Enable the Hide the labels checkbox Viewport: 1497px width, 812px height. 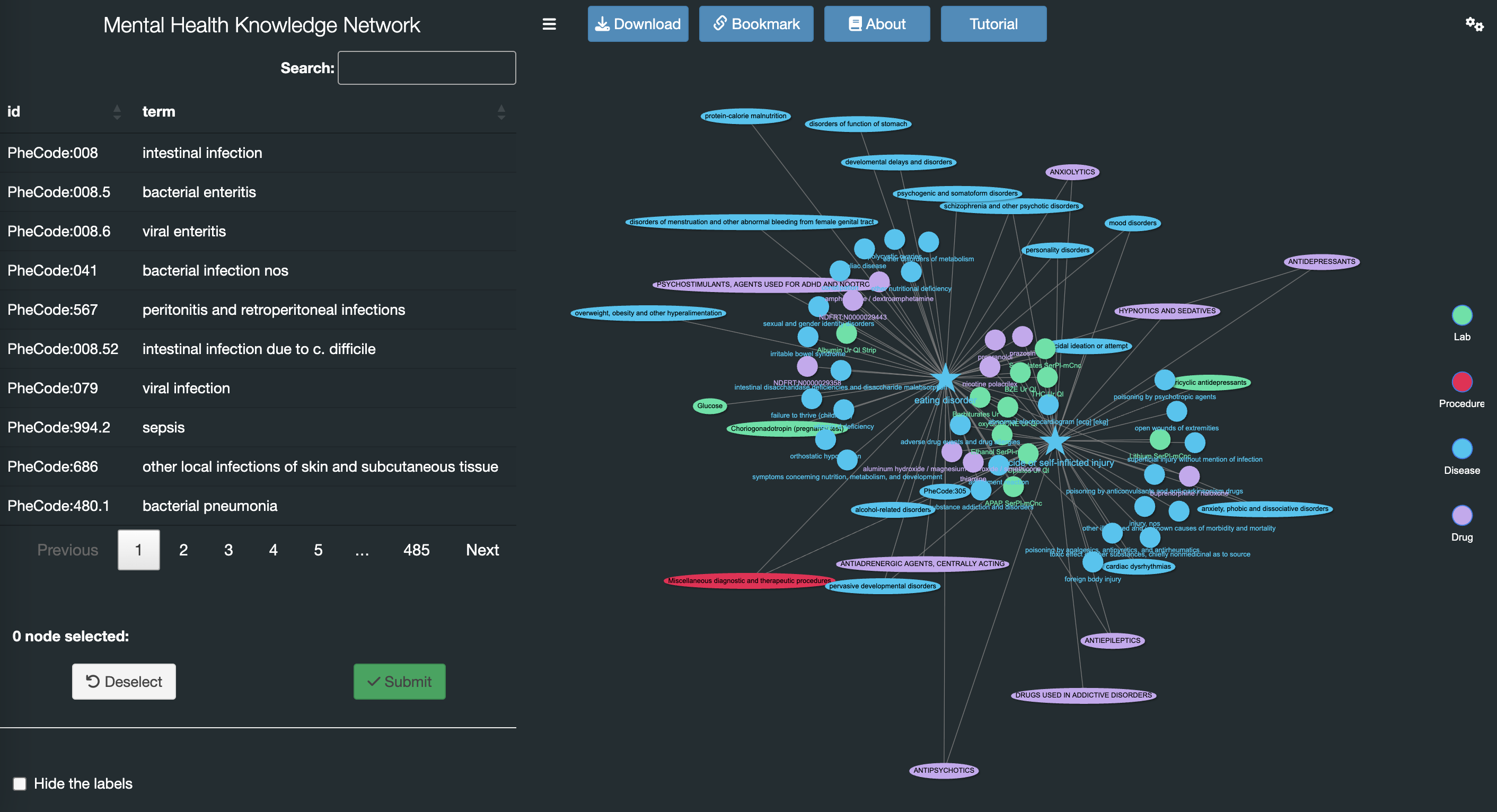tap(19, 783)
